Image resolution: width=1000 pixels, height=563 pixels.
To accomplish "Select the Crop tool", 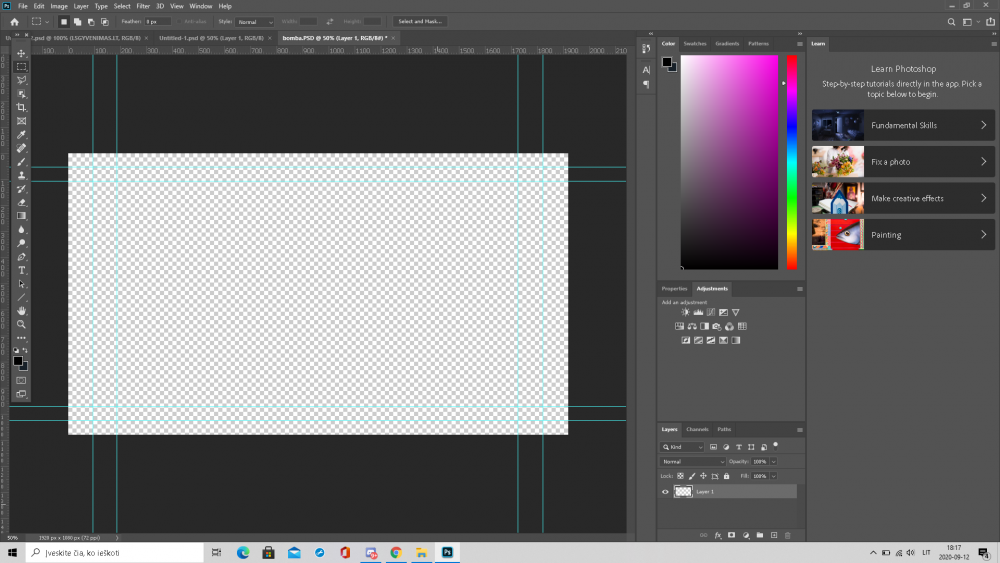I will pyautogui.click(x=22, y=107).
